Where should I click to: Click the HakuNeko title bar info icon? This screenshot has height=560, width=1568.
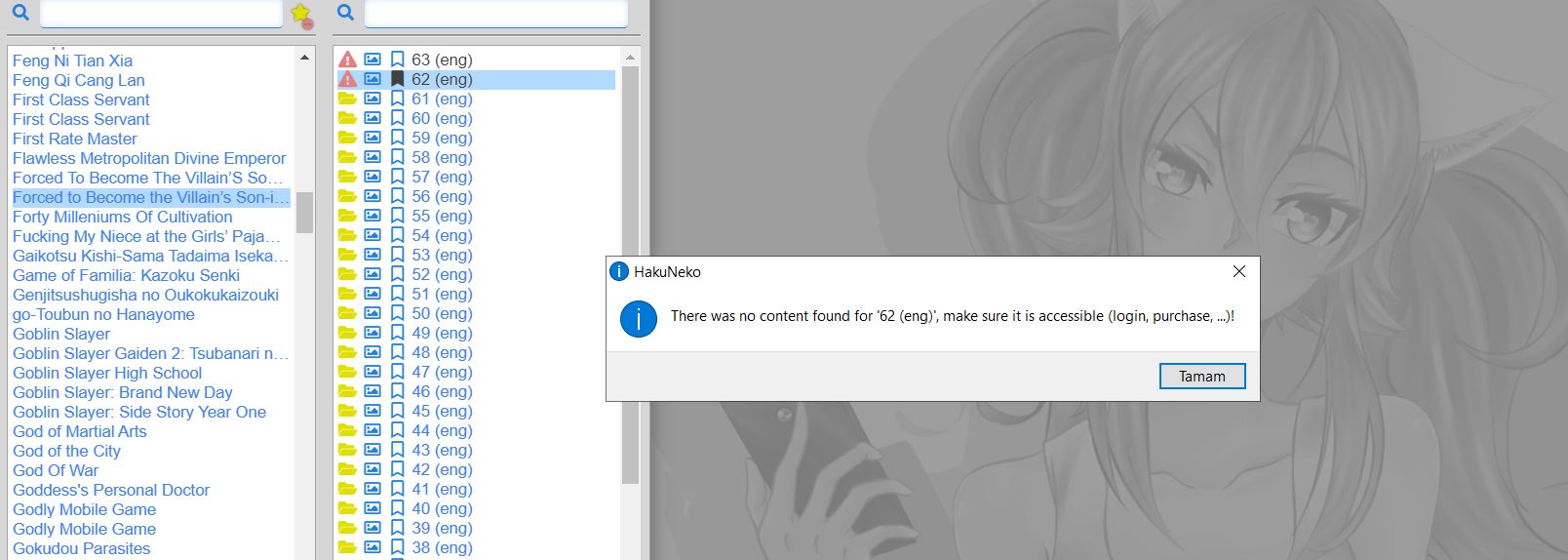[x=619, y=271]
